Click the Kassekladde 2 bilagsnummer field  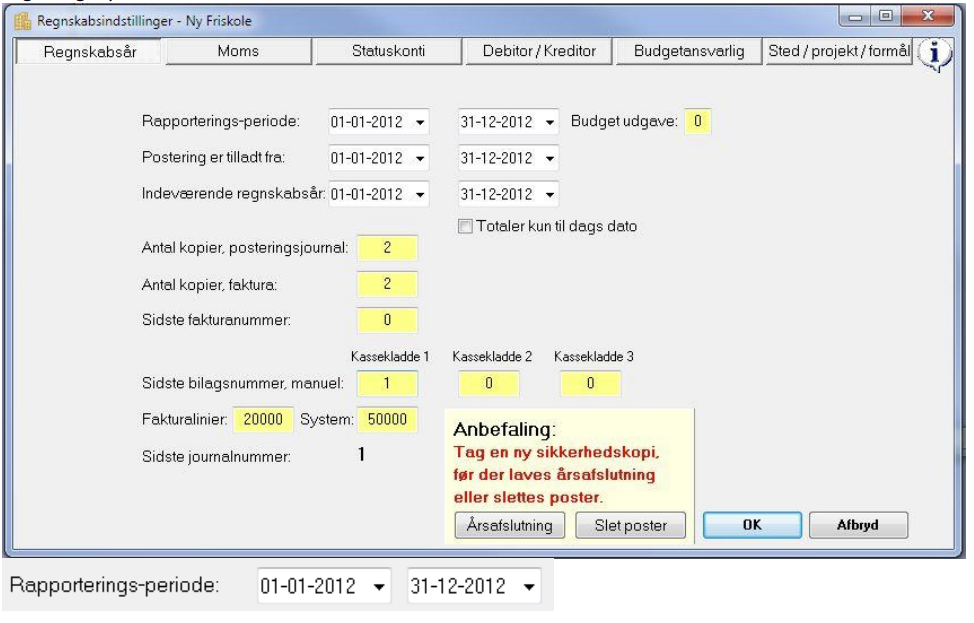coord(489,384)
